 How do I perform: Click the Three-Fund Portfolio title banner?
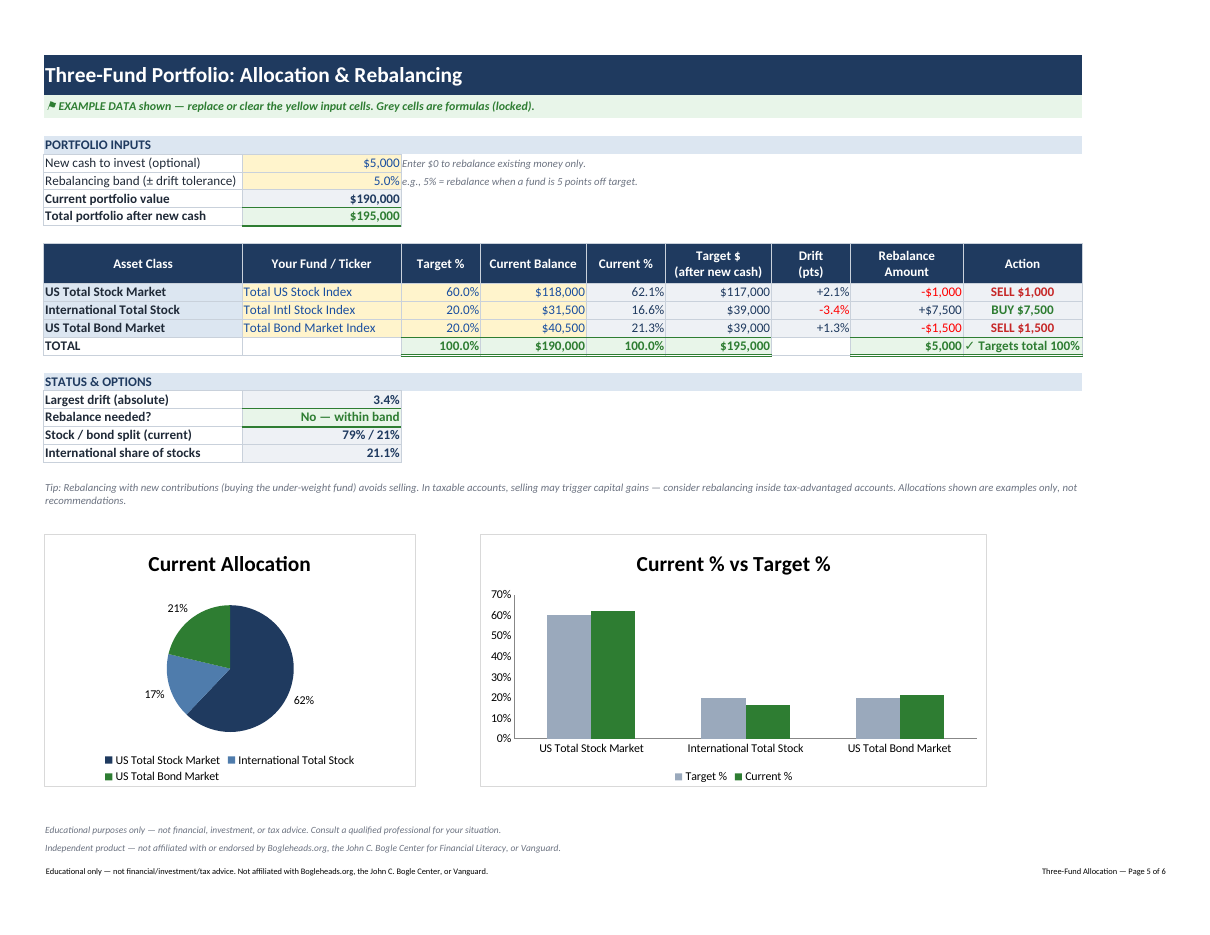pyautogui.click(x=563, y=75)
